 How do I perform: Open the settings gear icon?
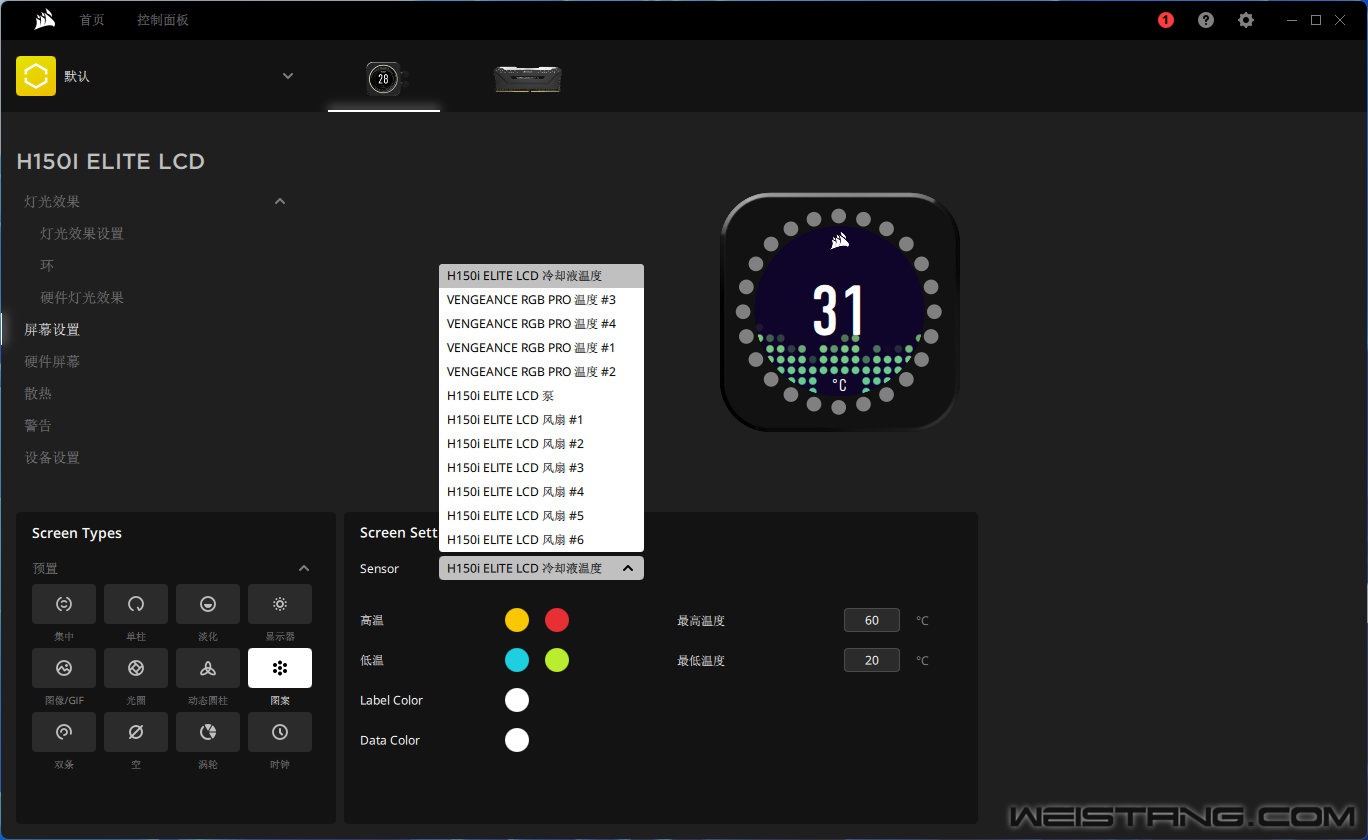coord(1246,20)
